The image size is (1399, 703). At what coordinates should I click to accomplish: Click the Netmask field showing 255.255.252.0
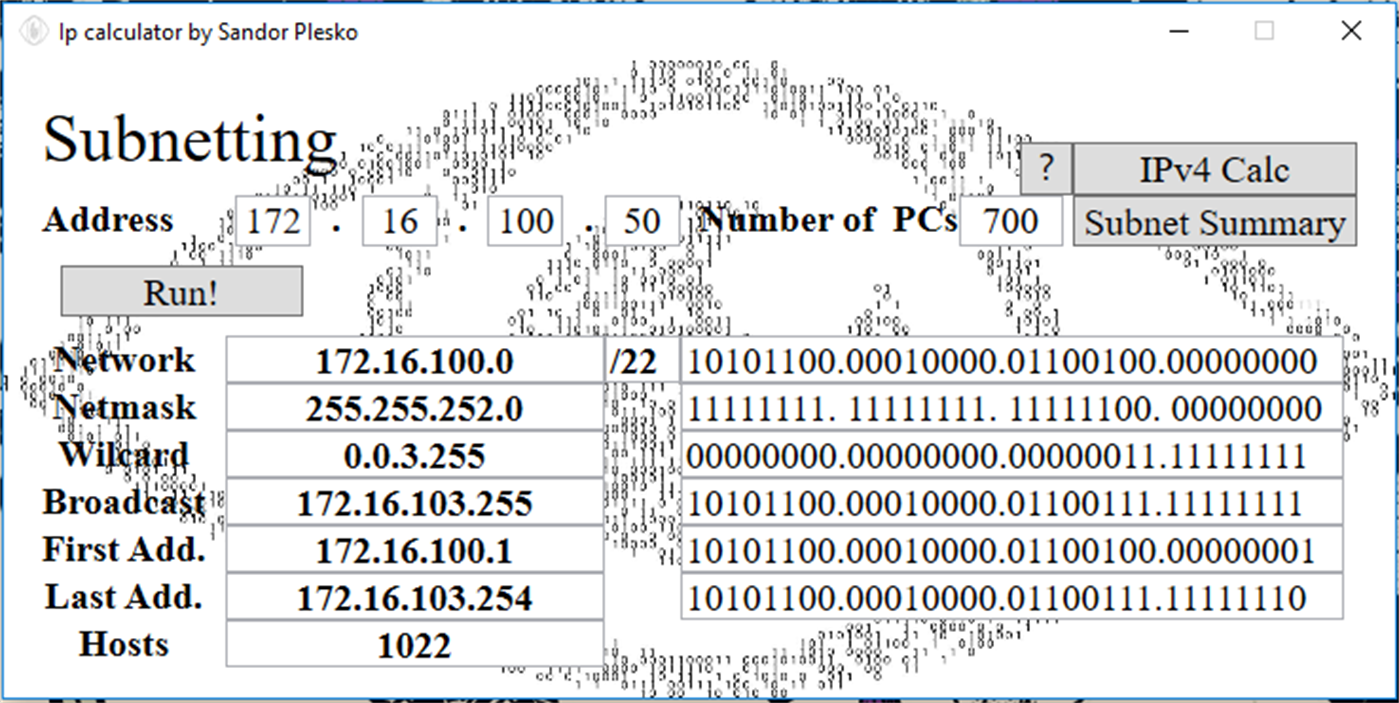coord(414,408)
